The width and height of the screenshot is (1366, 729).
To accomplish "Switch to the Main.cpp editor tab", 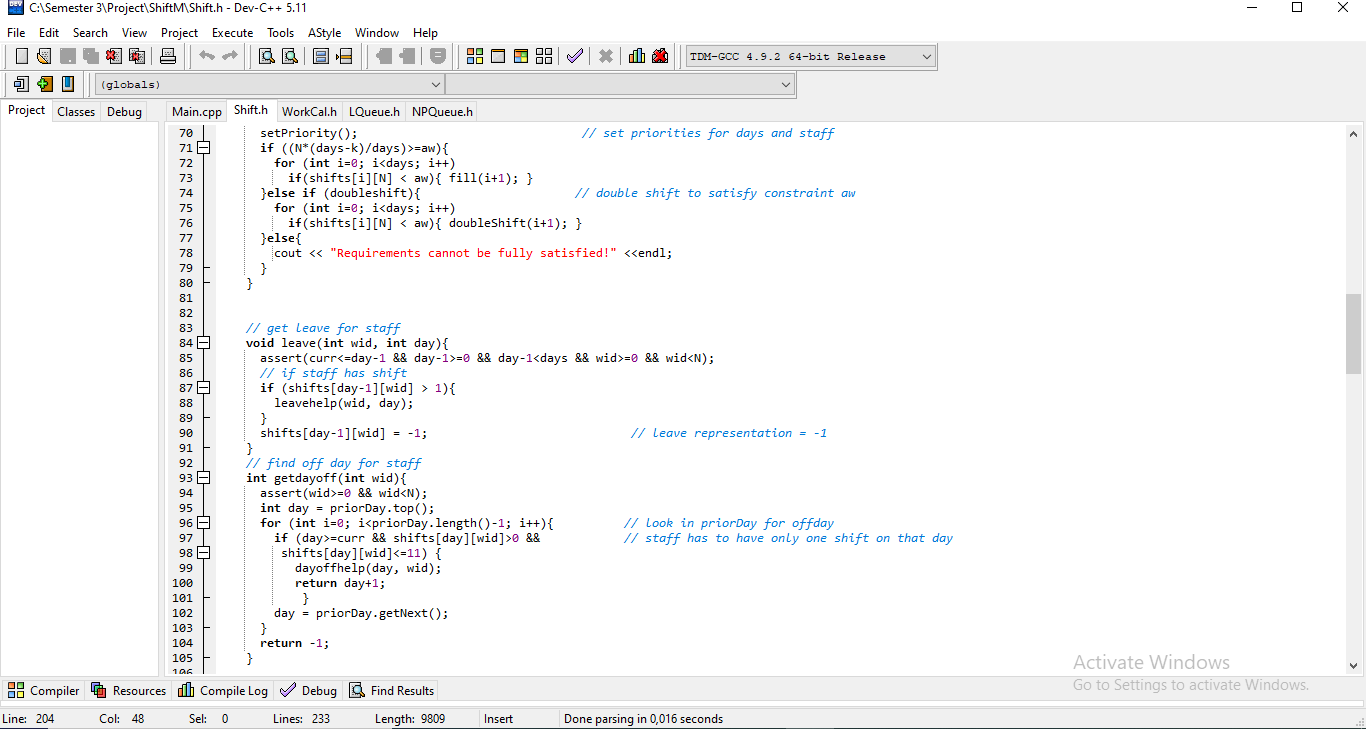I will tap(197, 112).
